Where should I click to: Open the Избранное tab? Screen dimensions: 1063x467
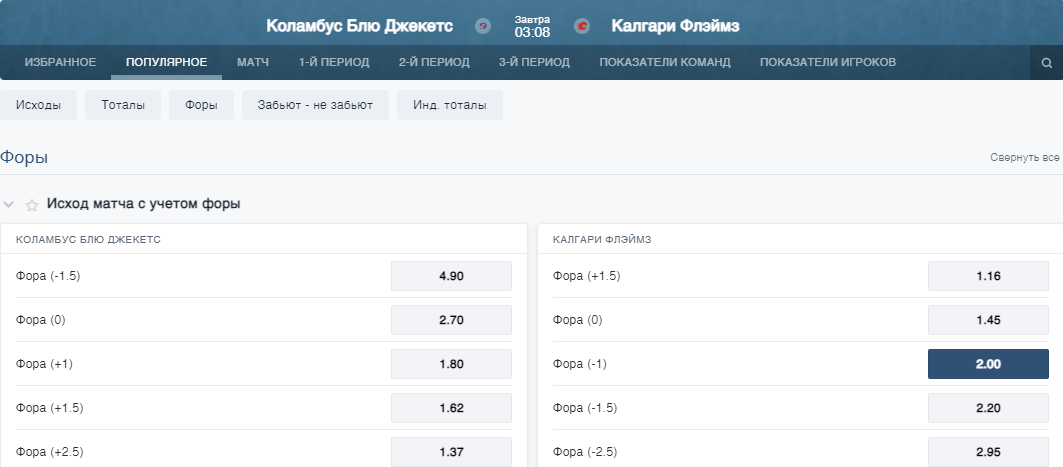60,62
